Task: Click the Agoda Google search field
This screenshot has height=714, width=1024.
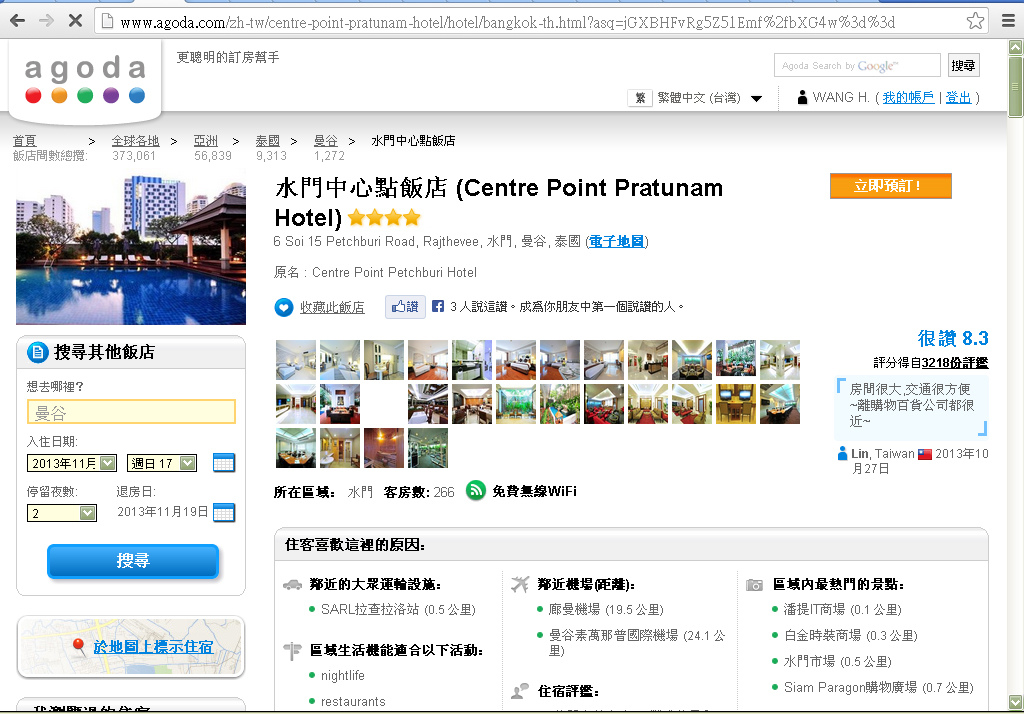Action: (857, 65)
